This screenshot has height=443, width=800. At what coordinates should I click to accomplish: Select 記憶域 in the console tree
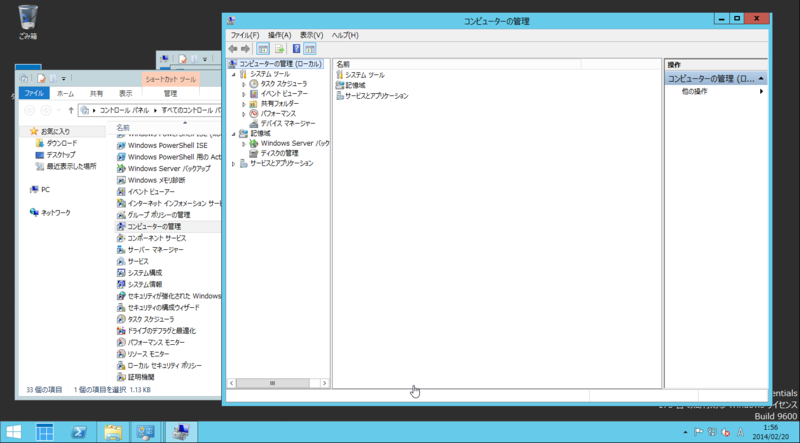click(260, 133)
